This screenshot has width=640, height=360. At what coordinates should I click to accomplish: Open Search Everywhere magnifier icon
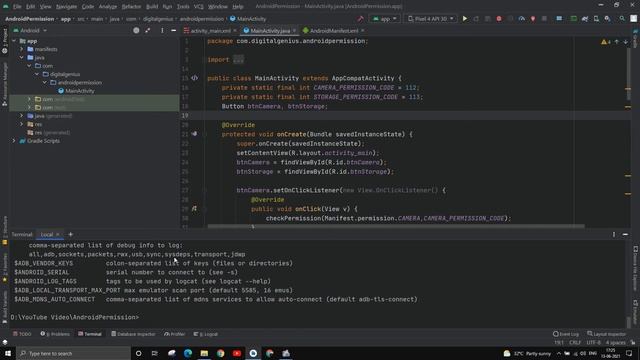coord(622,19)
